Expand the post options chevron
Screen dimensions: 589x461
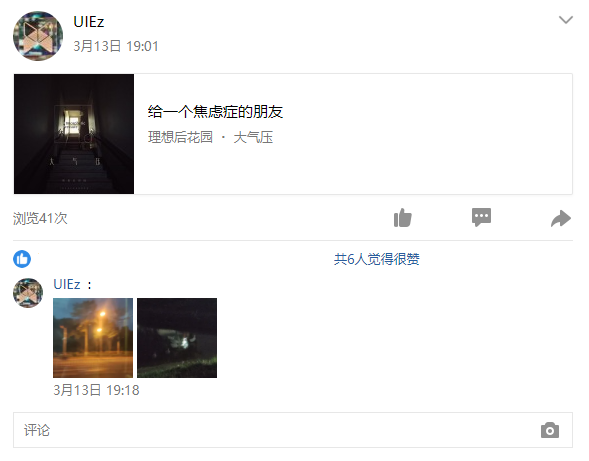pyautogui.click(x=566, y=20)
